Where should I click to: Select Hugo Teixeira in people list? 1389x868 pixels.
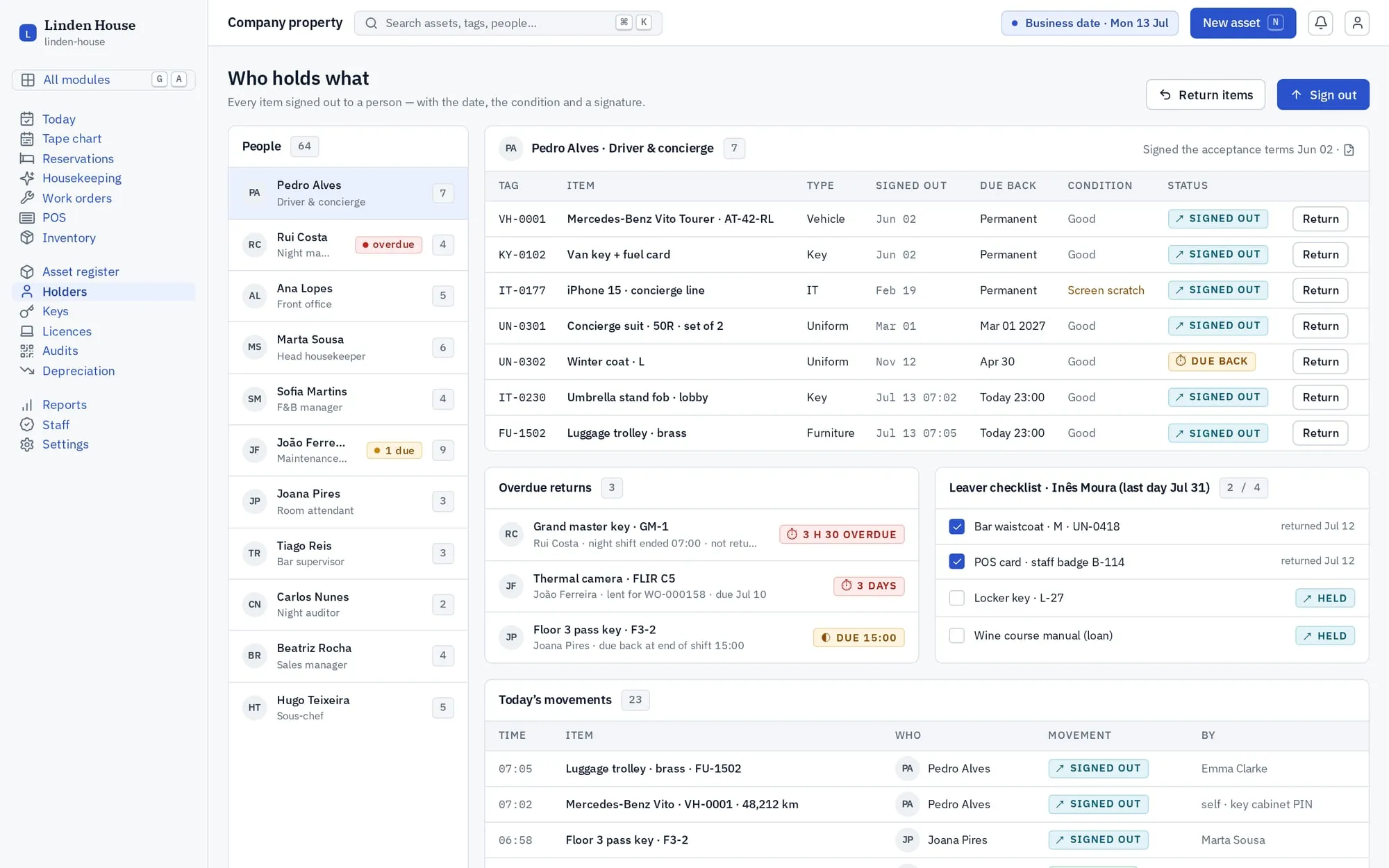(348, 708)
